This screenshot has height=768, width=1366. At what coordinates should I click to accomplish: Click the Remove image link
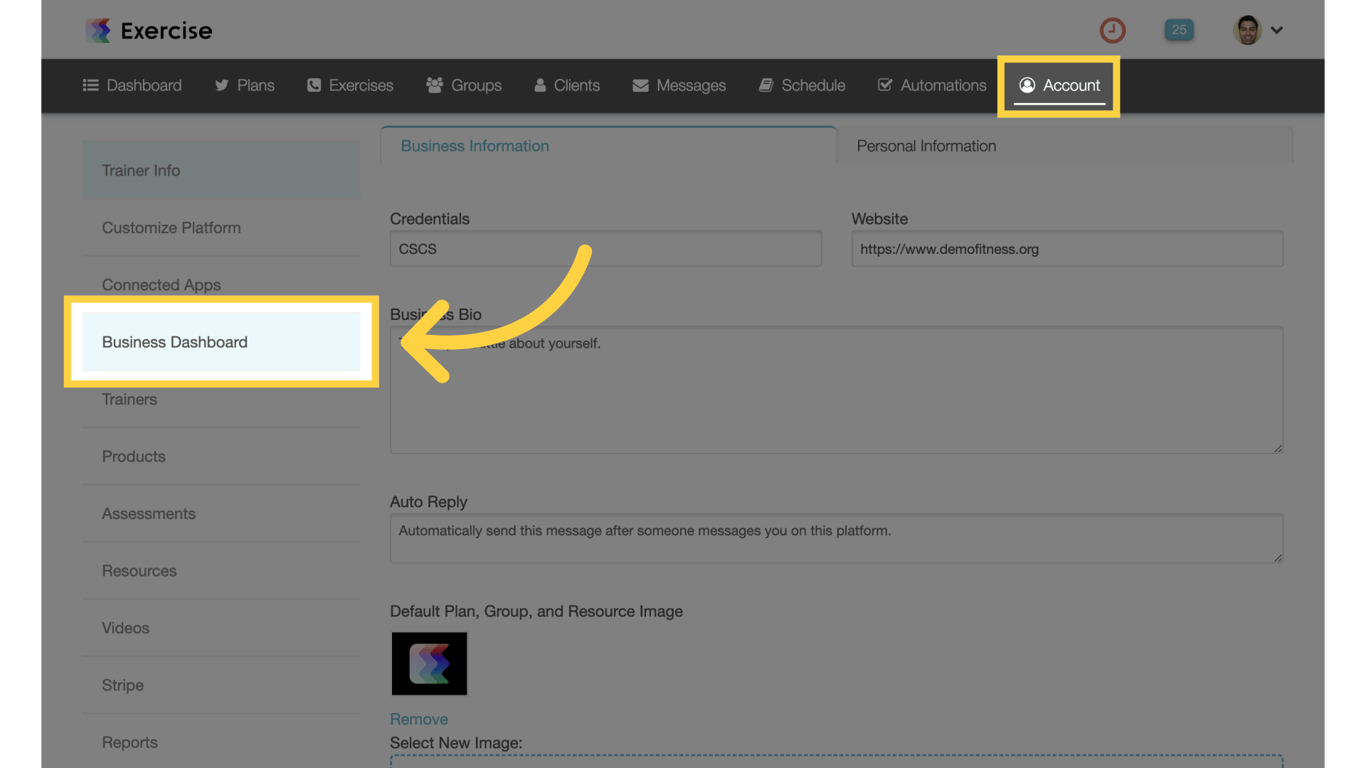pyautogui.click(x=419, y=719)
